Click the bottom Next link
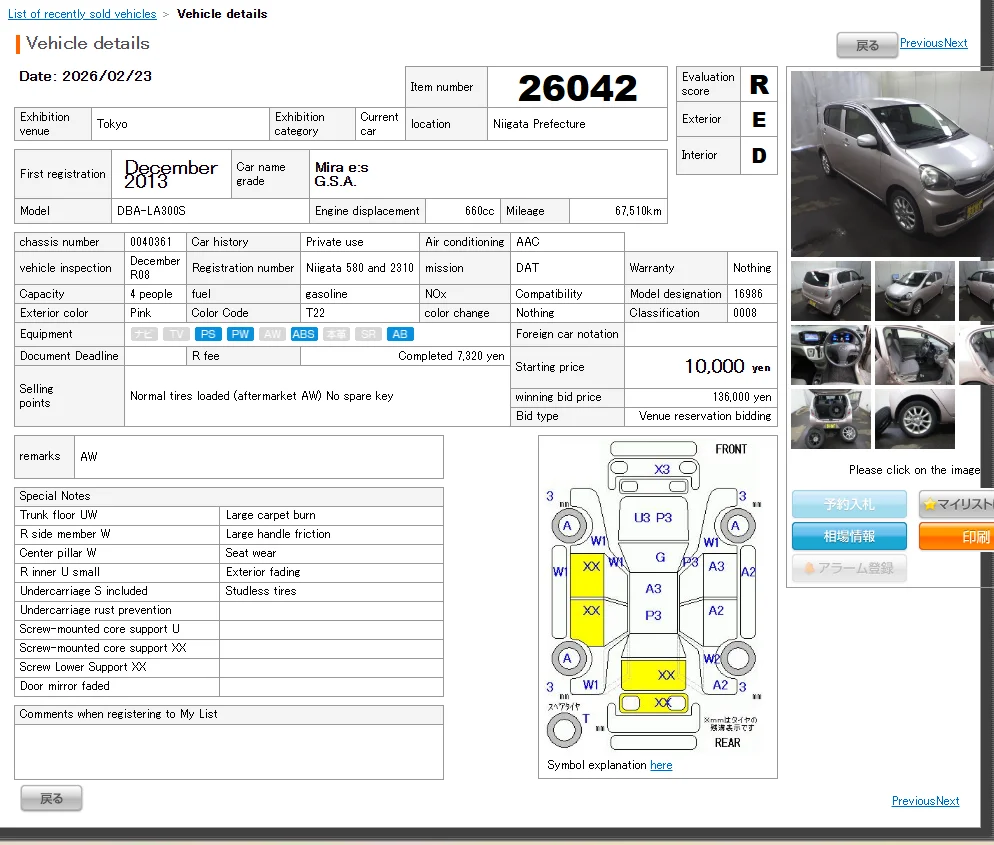The image size is (994, 845). coord(948,801)
